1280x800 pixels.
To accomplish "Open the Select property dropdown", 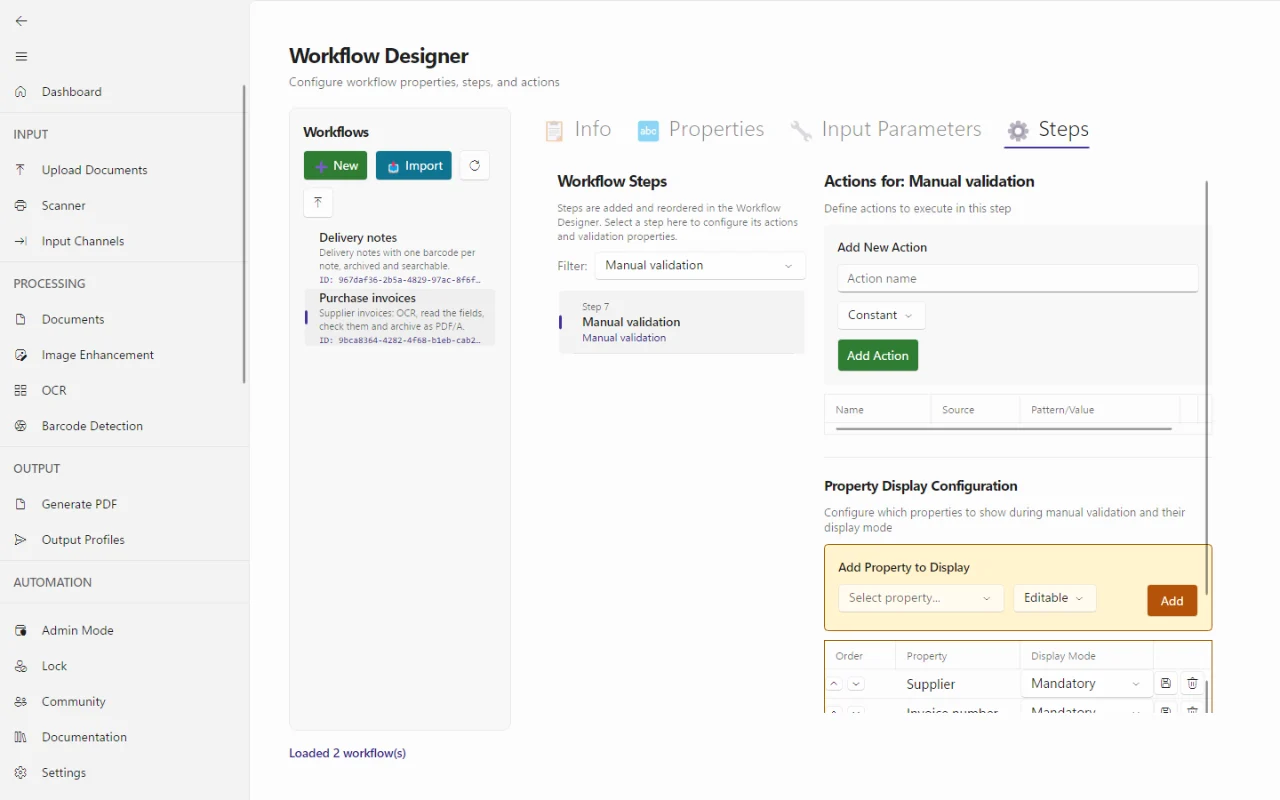I will (x=920, y=598).
